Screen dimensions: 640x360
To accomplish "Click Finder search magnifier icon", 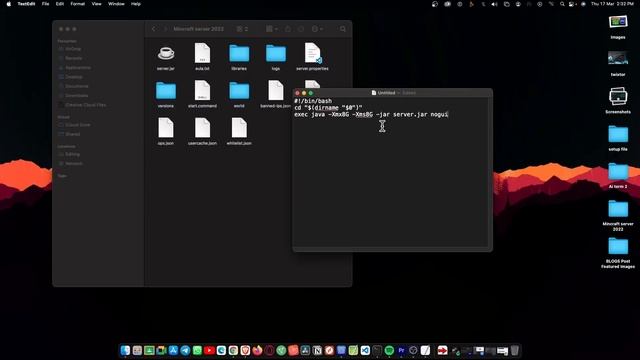I will coord(343,29).
